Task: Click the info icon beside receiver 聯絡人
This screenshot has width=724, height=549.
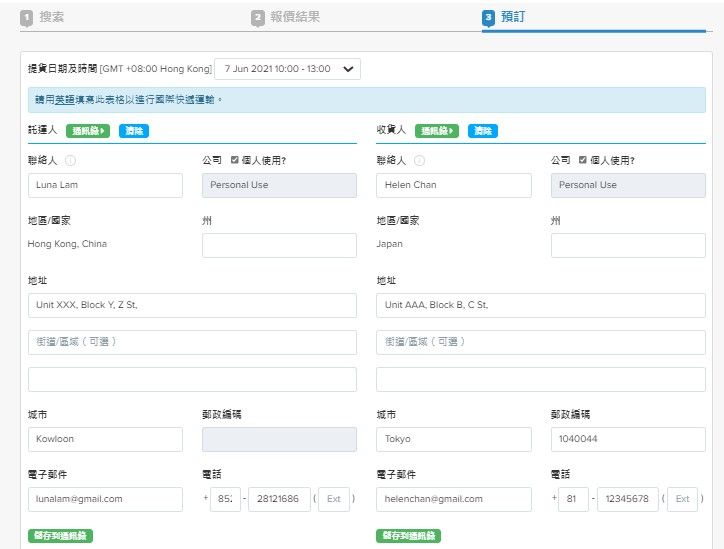Action: (420, 160)
